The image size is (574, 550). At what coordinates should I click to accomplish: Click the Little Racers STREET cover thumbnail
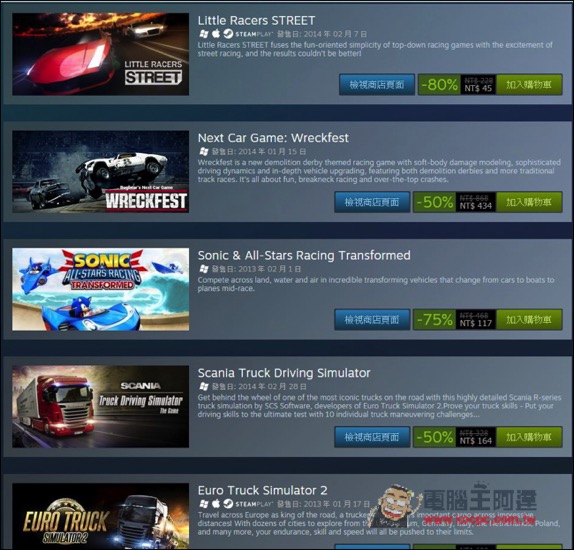101,54
